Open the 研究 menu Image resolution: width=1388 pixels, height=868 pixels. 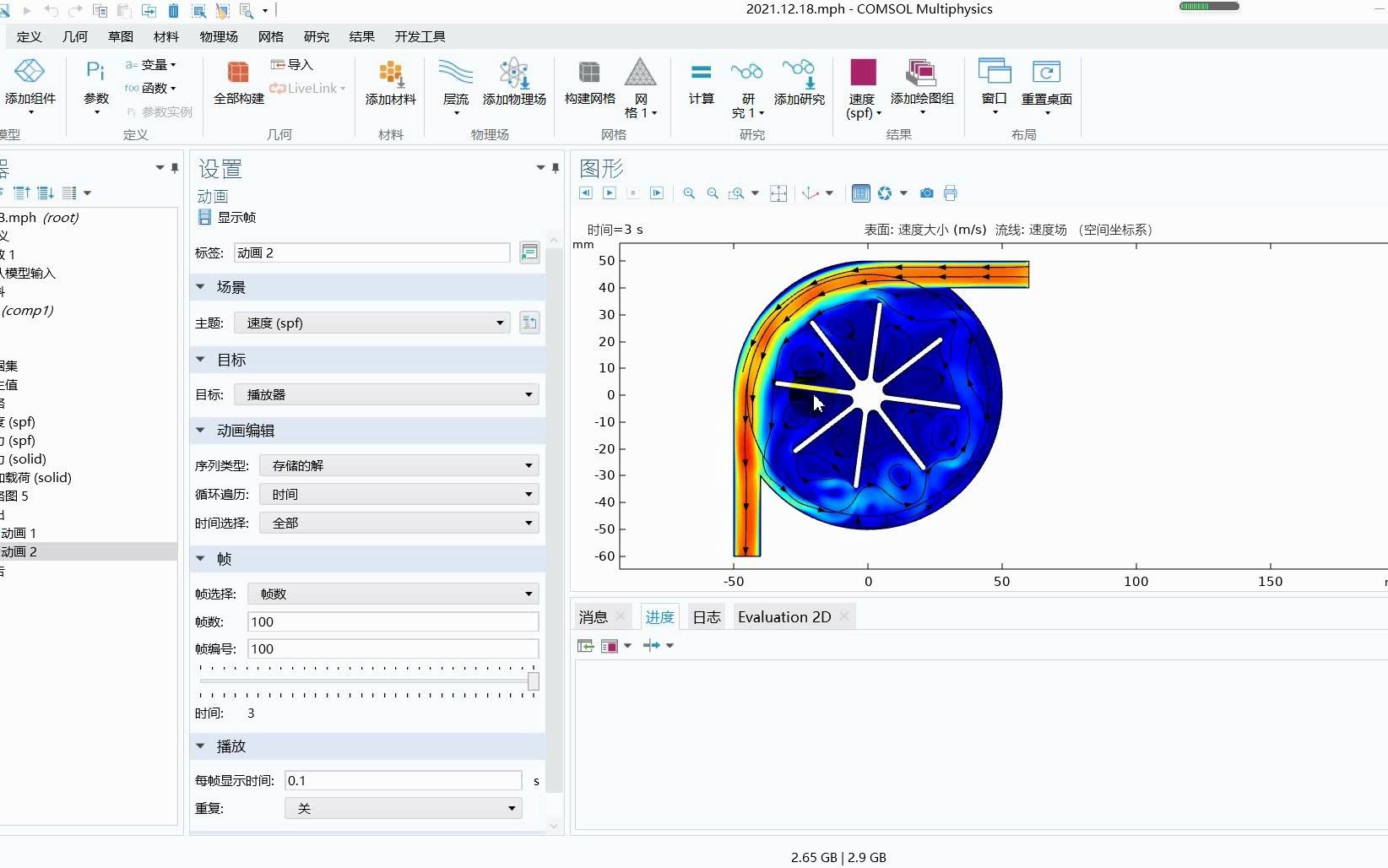[x=317, y=36]
